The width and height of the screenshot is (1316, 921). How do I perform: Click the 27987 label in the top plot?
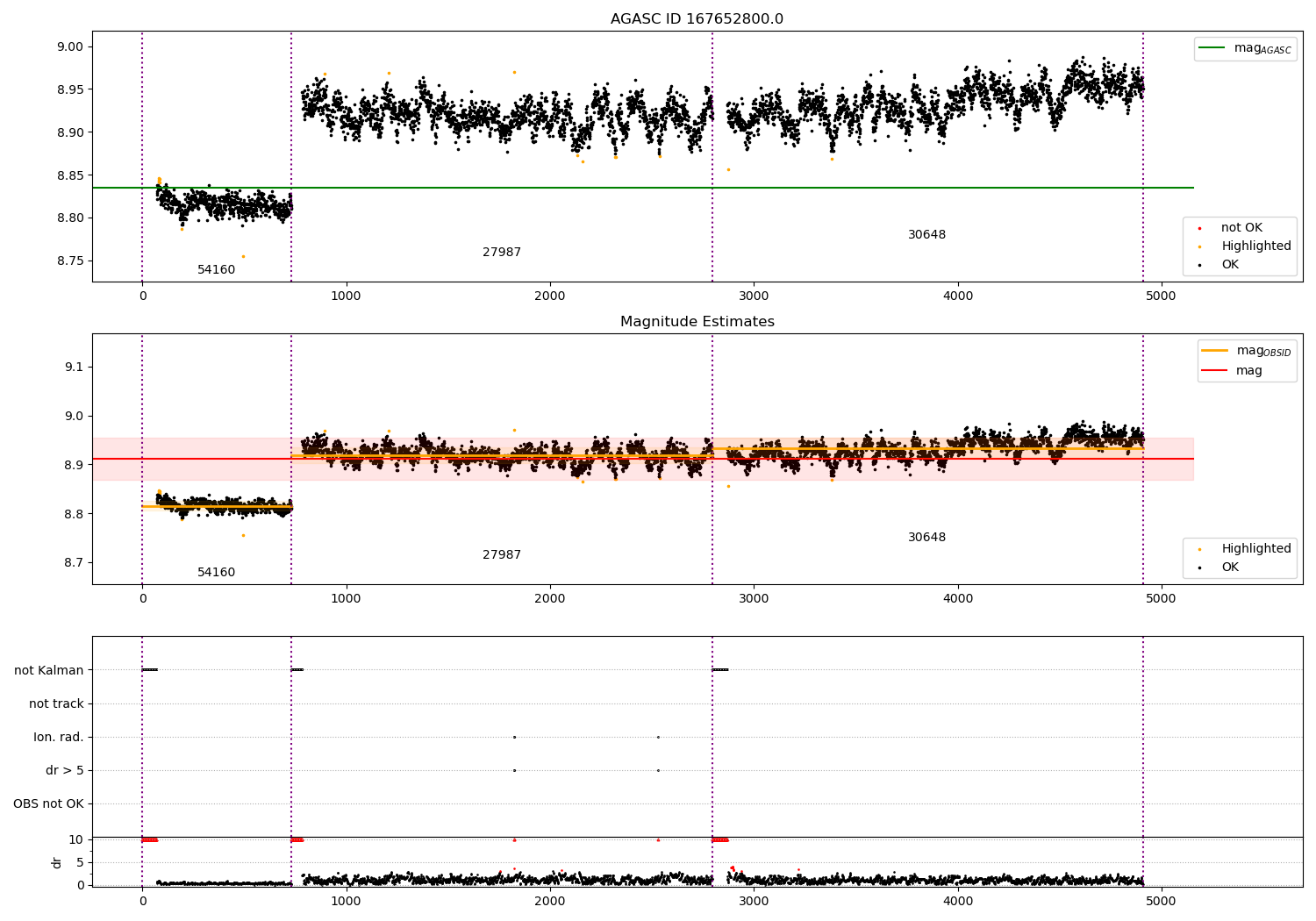tap(502, 253)
